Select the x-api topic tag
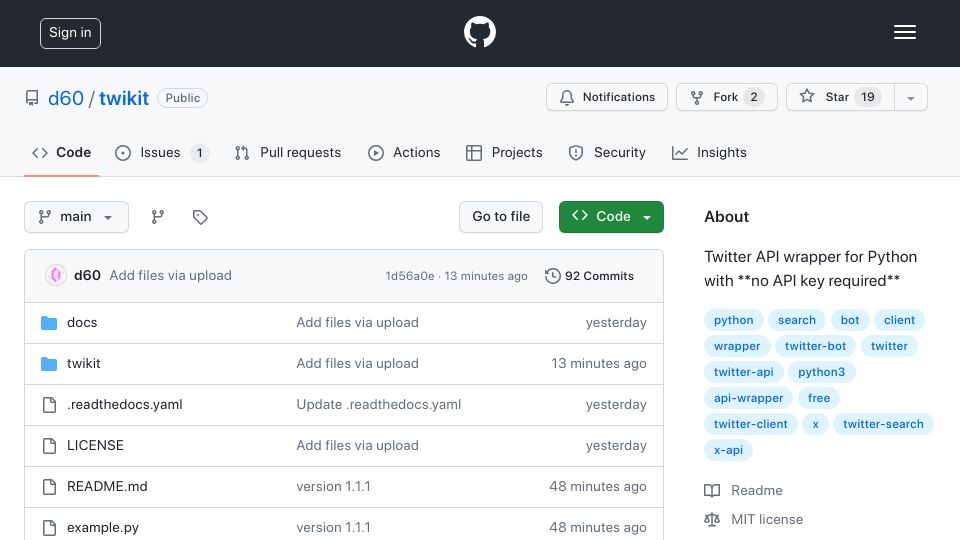960x540 pixels. pyautogui.click(x=728, y=450)
